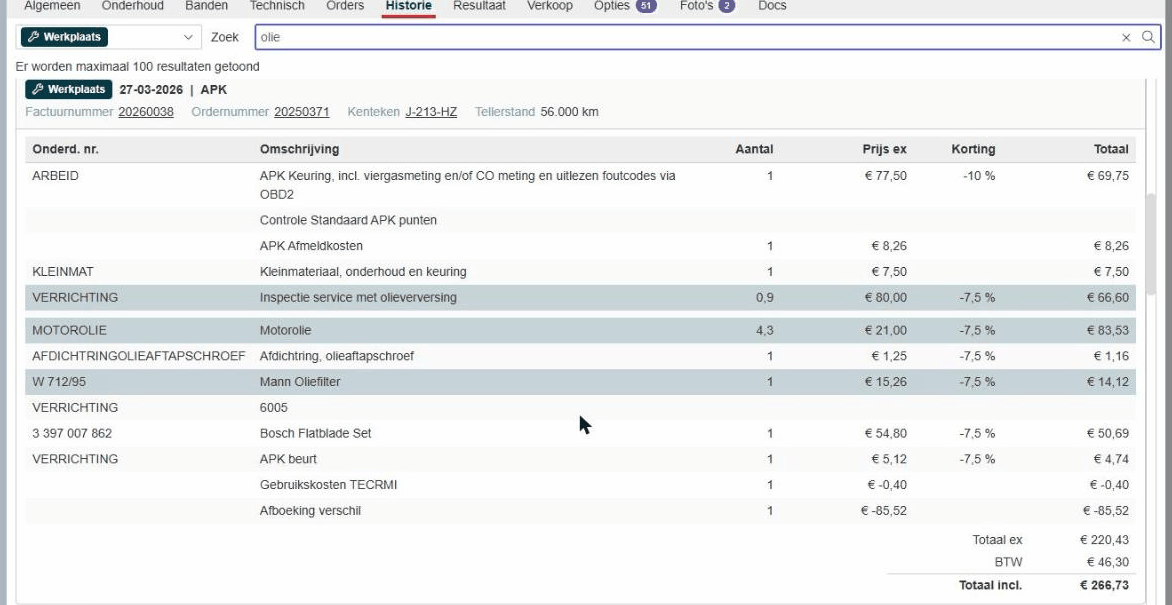Viewport: 1172px width, 605px height.
Task: Click the Bosch Flatblade Set description
Action: 315,434
